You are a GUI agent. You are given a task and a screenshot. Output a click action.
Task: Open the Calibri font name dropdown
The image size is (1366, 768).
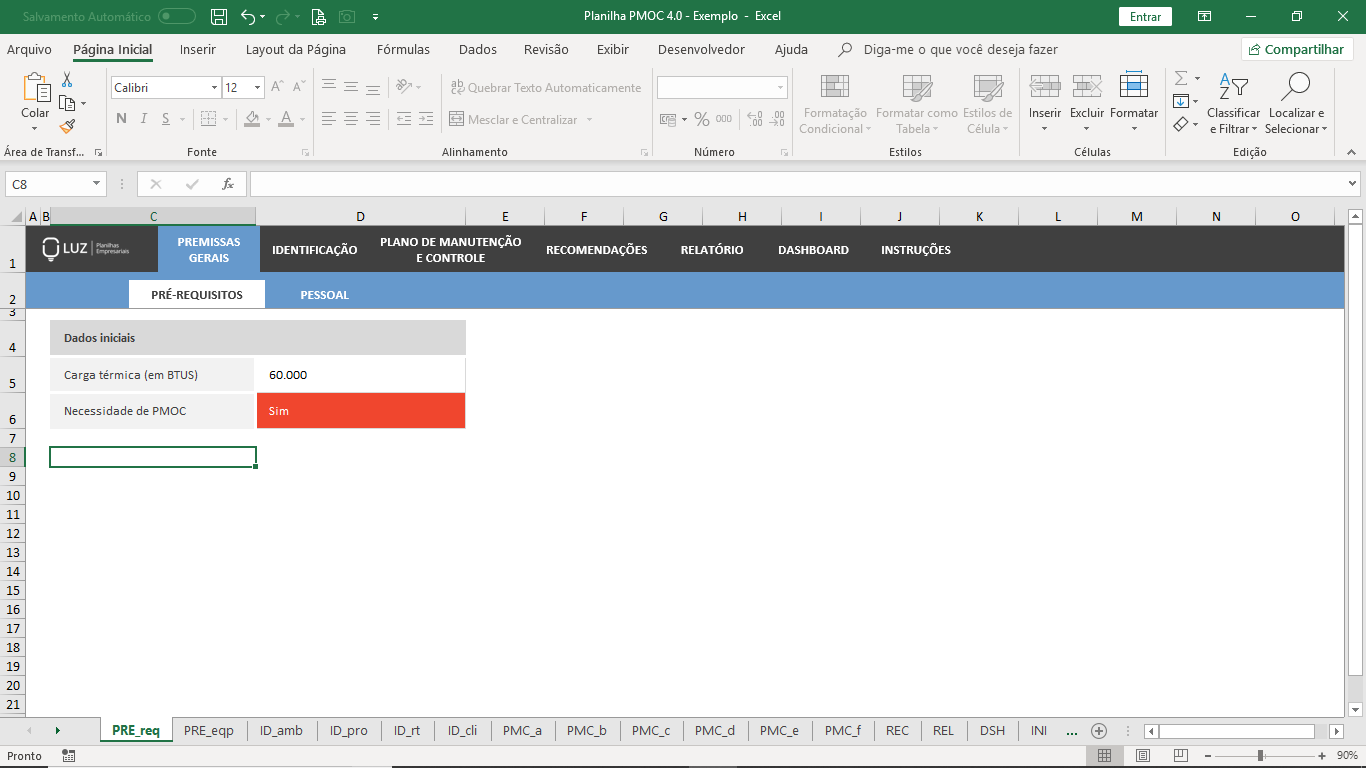(x=214, y=88)
